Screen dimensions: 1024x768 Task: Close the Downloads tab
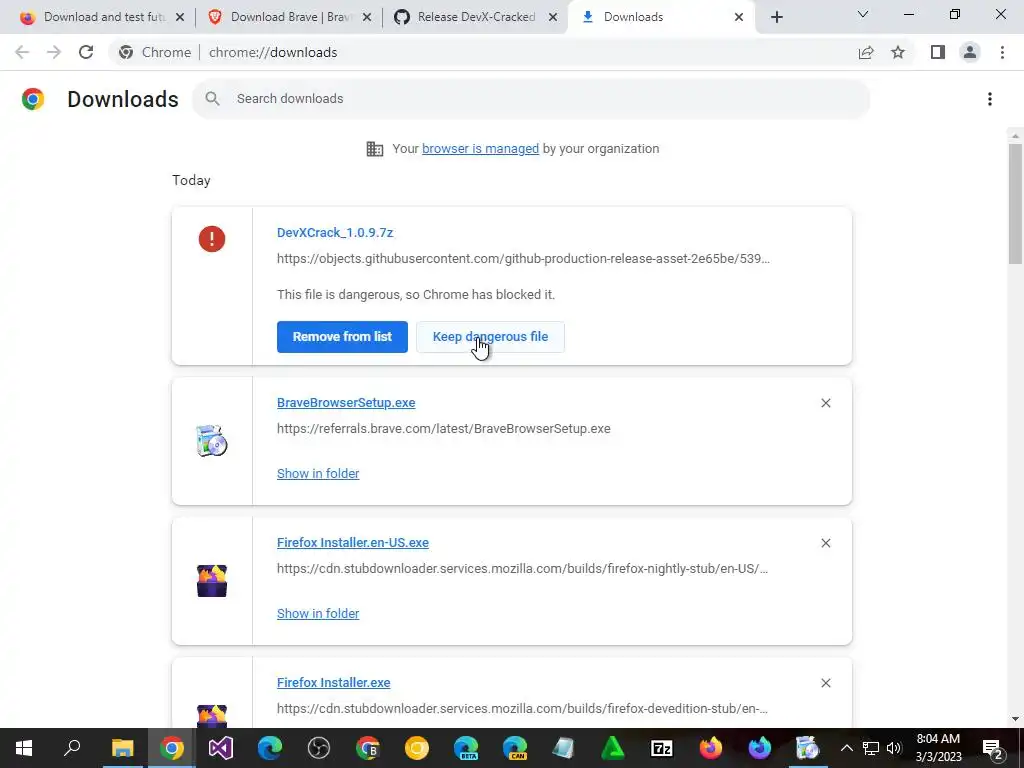(739, 17)
